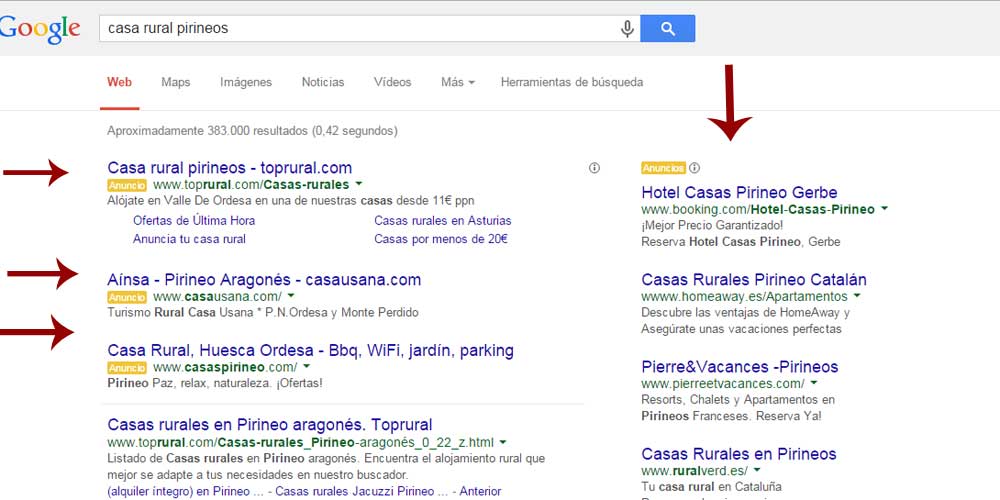Click the www.casausana.com/ green URL

217,297
